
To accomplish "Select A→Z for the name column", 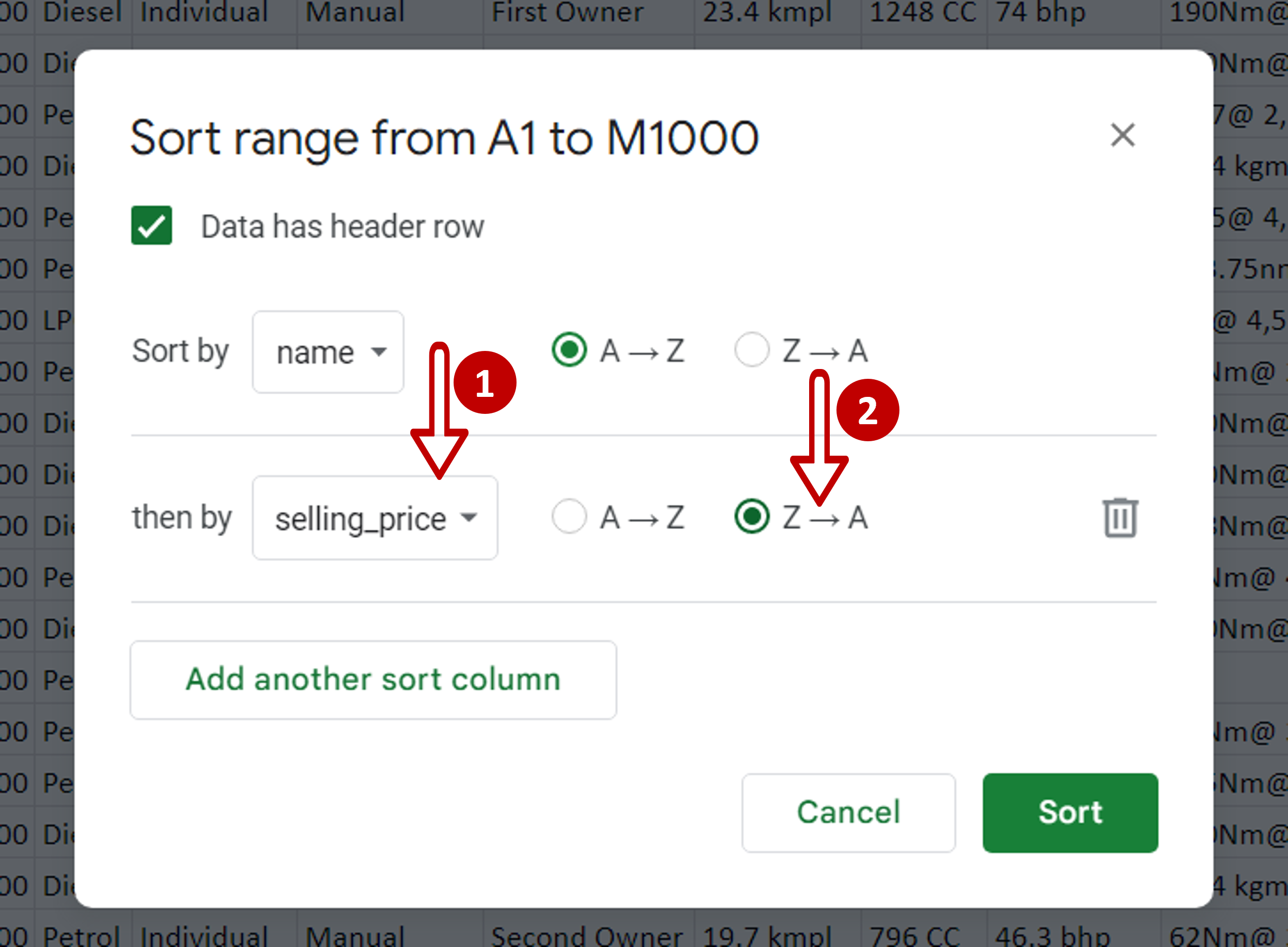I will coord(569,350).
